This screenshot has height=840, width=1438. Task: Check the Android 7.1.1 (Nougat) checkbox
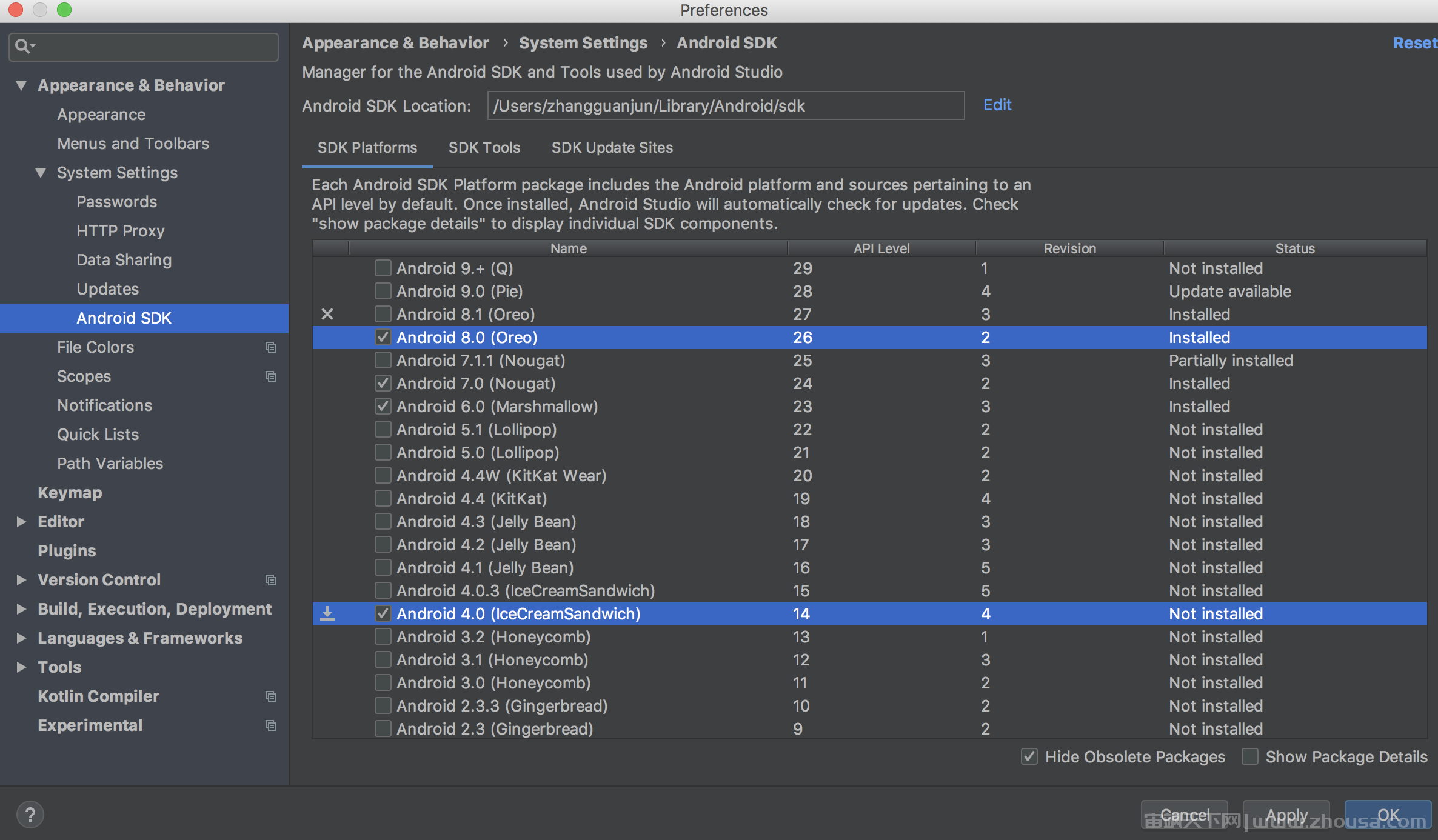point(383,360)
